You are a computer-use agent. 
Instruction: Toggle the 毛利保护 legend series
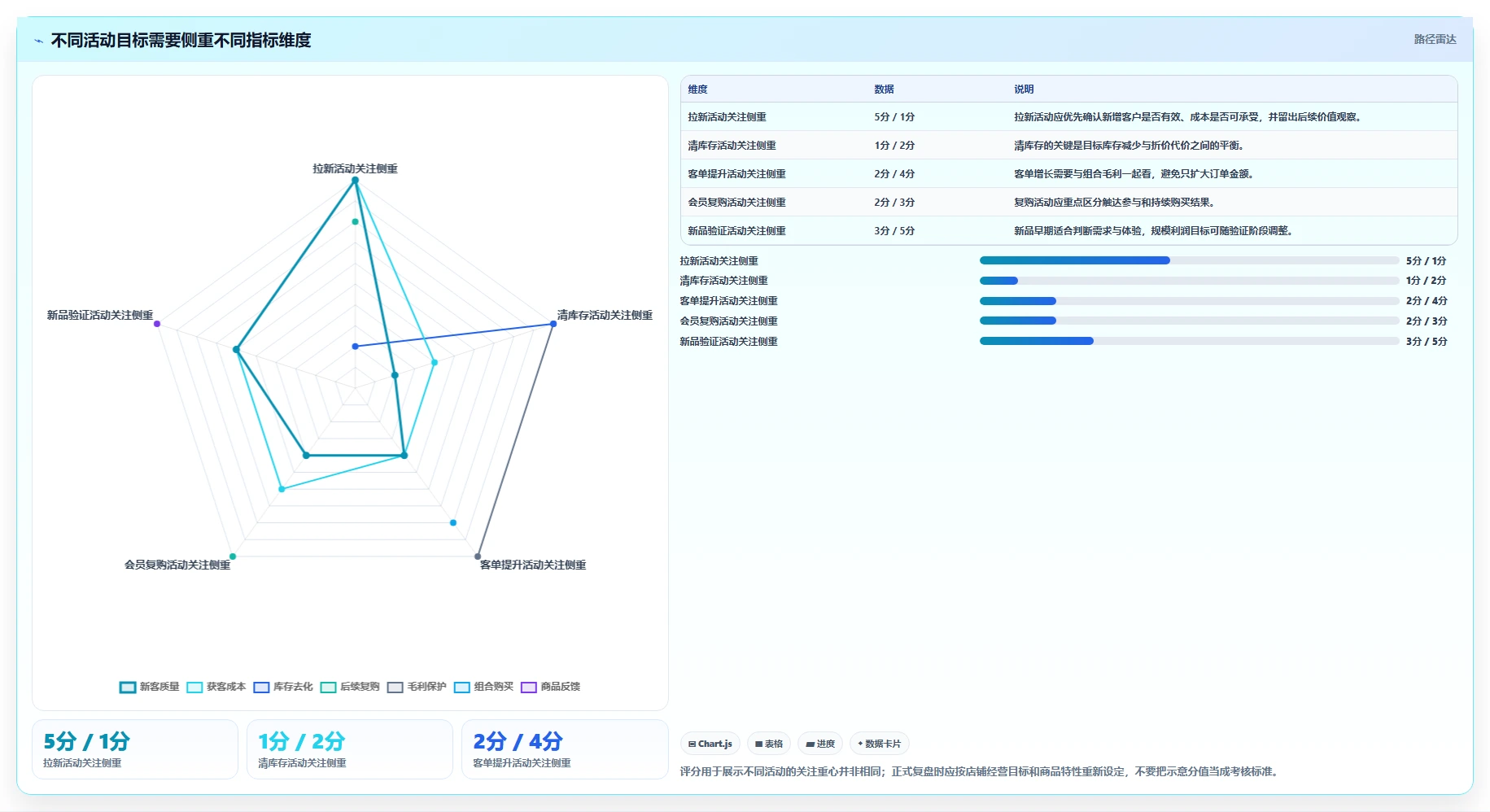point(417,687)
